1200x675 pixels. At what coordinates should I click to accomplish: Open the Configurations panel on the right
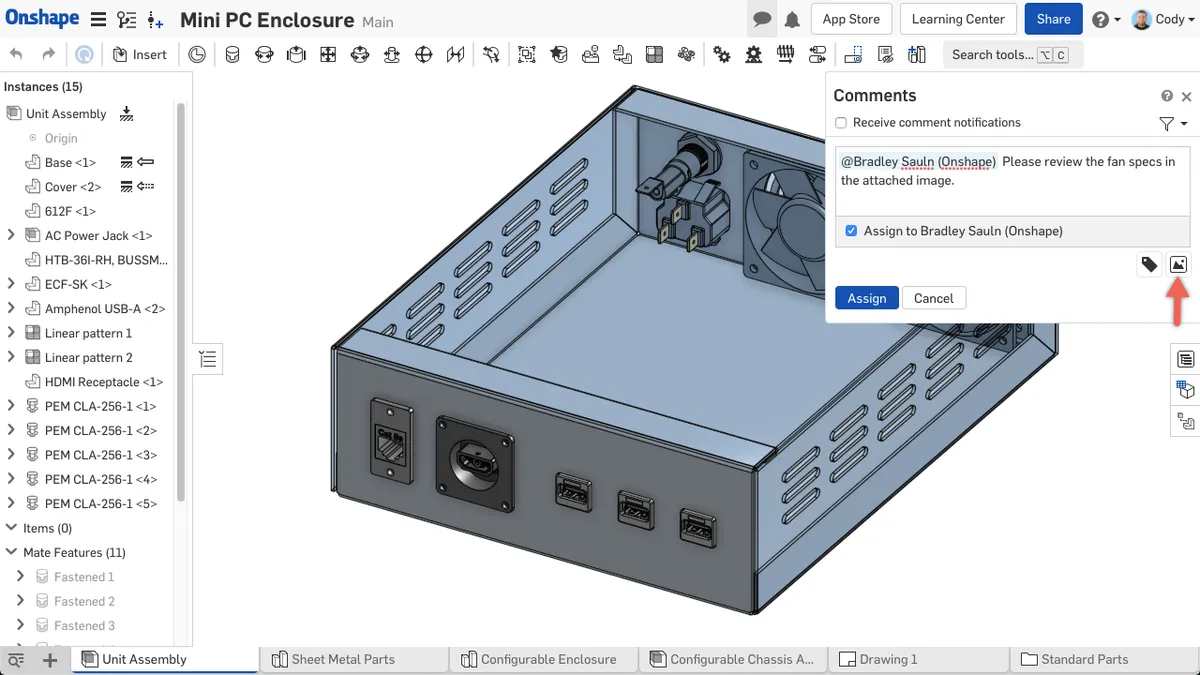pyautogui.click(x=1185, y=390)
